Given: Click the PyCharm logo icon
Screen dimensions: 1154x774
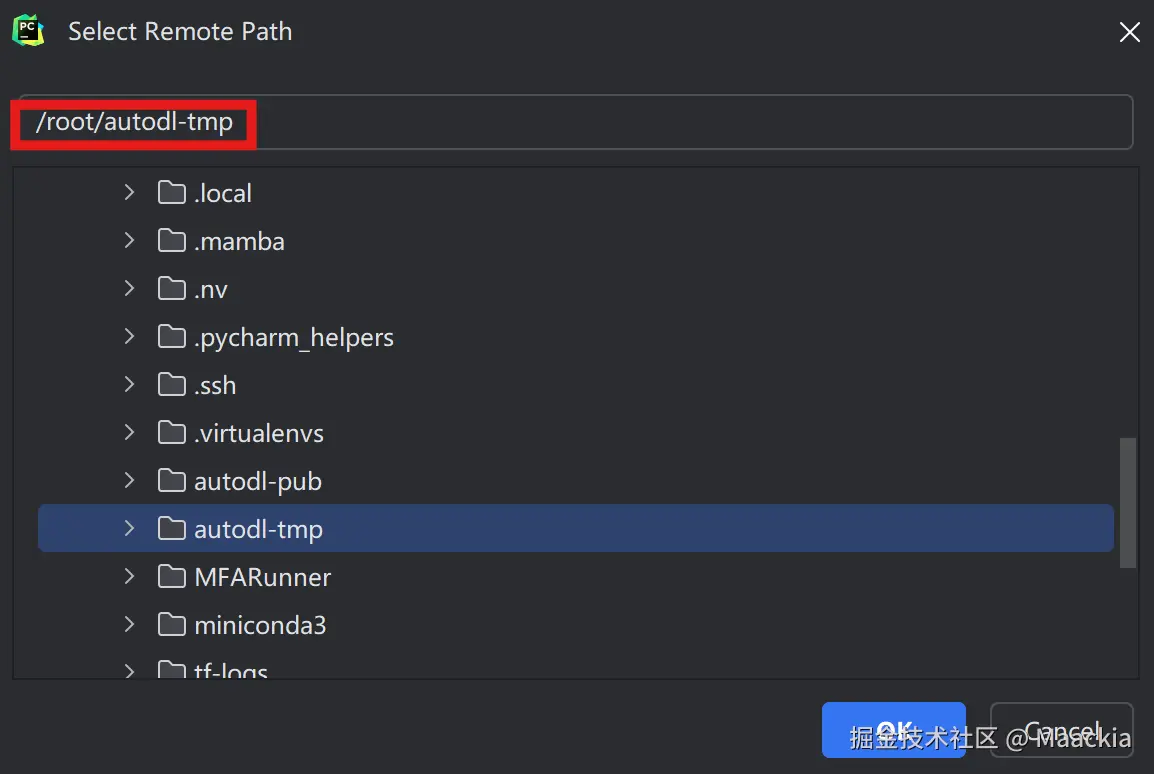Looking at the screenshot, I should 28,30.
